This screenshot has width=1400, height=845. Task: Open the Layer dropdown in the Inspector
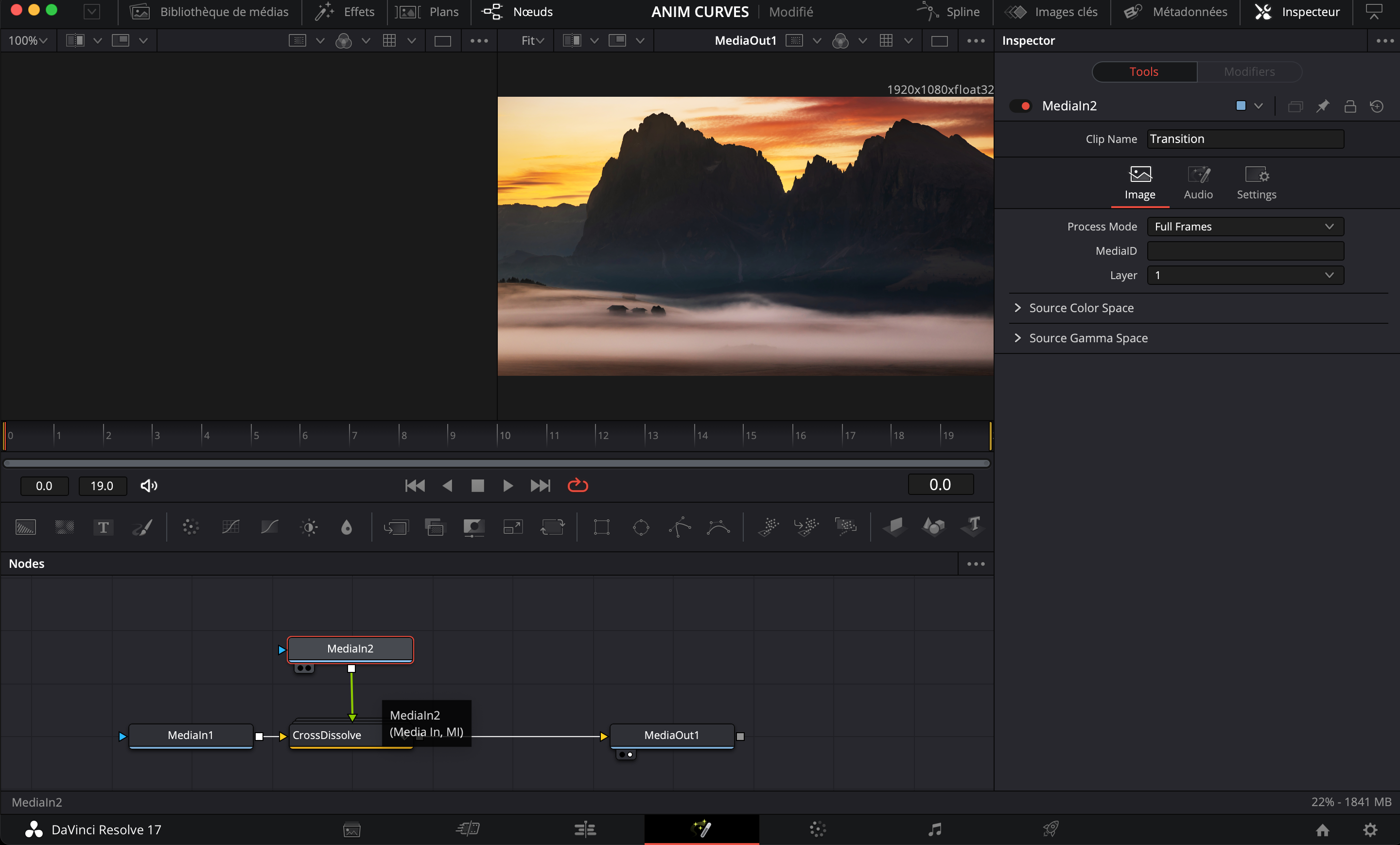(1245, 275)
